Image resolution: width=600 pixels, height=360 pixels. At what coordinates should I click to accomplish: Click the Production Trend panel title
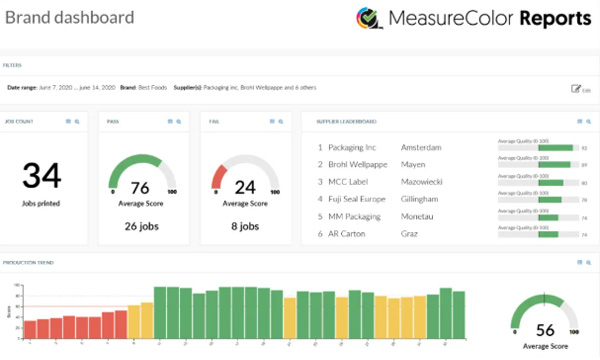tap(28, 262)
